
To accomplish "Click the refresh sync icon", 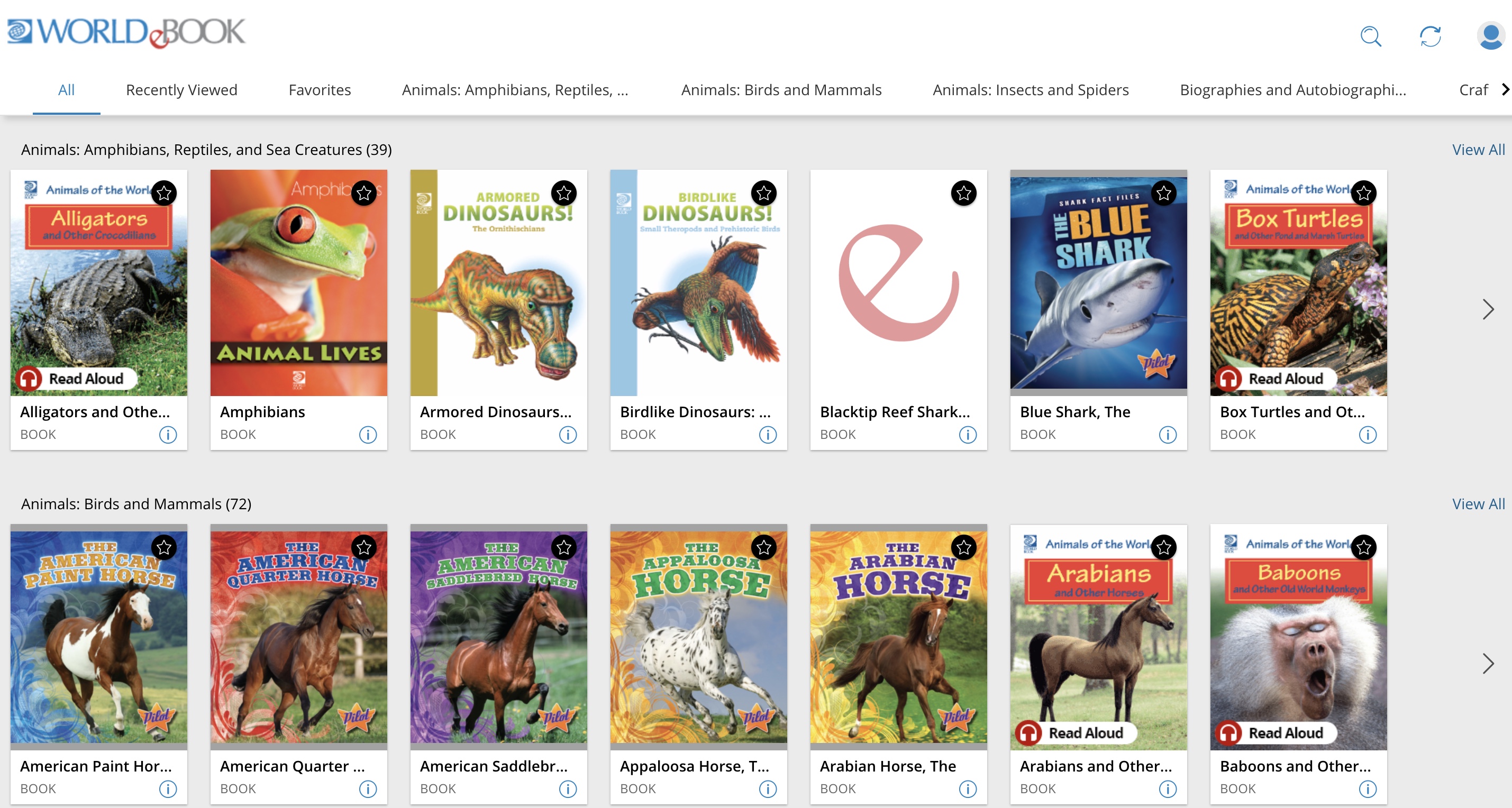I will [1431, 36].
